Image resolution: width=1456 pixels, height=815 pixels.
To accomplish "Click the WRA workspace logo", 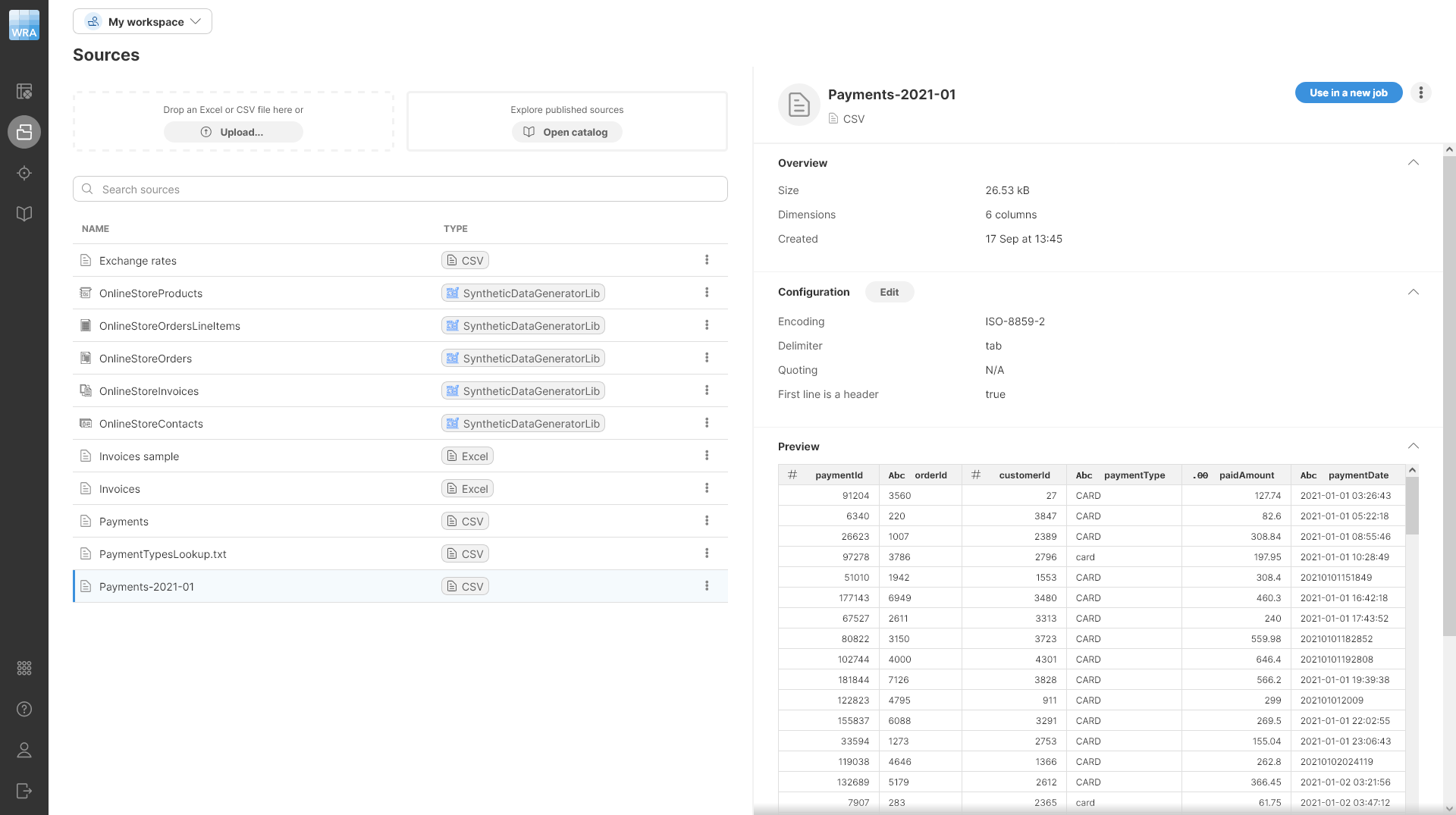I will coord(24,24).
